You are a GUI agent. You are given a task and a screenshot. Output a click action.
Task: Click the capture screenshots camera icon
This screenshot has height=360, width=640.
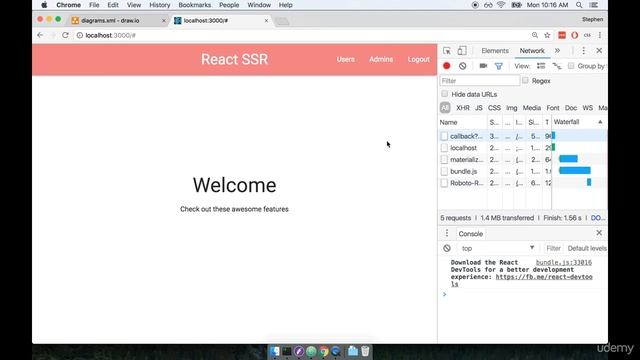[483, 66]
